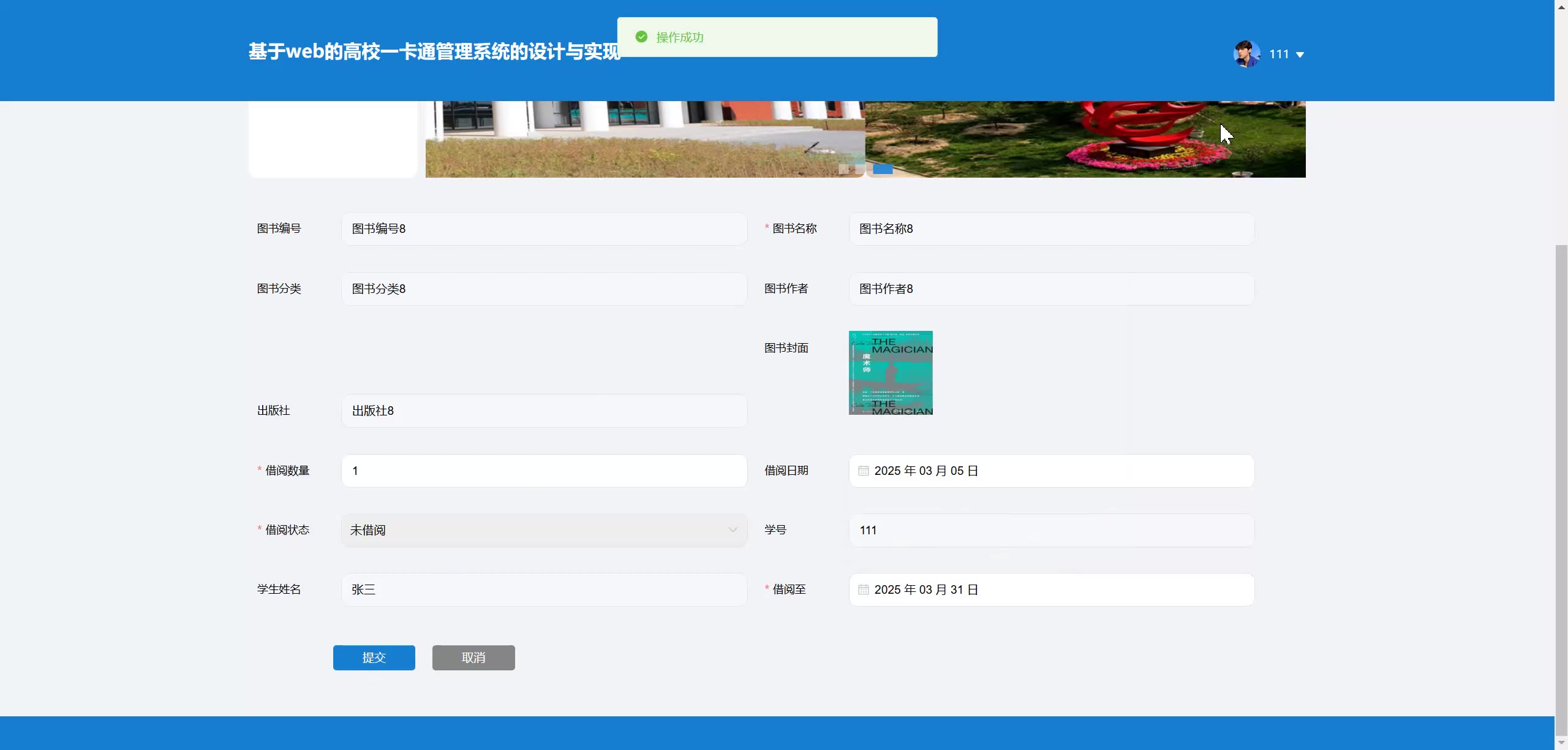Click The Magician book cover thumbnail
Image resolution: width=1568 pixels, height=750 pixels.
coord(891,373)
